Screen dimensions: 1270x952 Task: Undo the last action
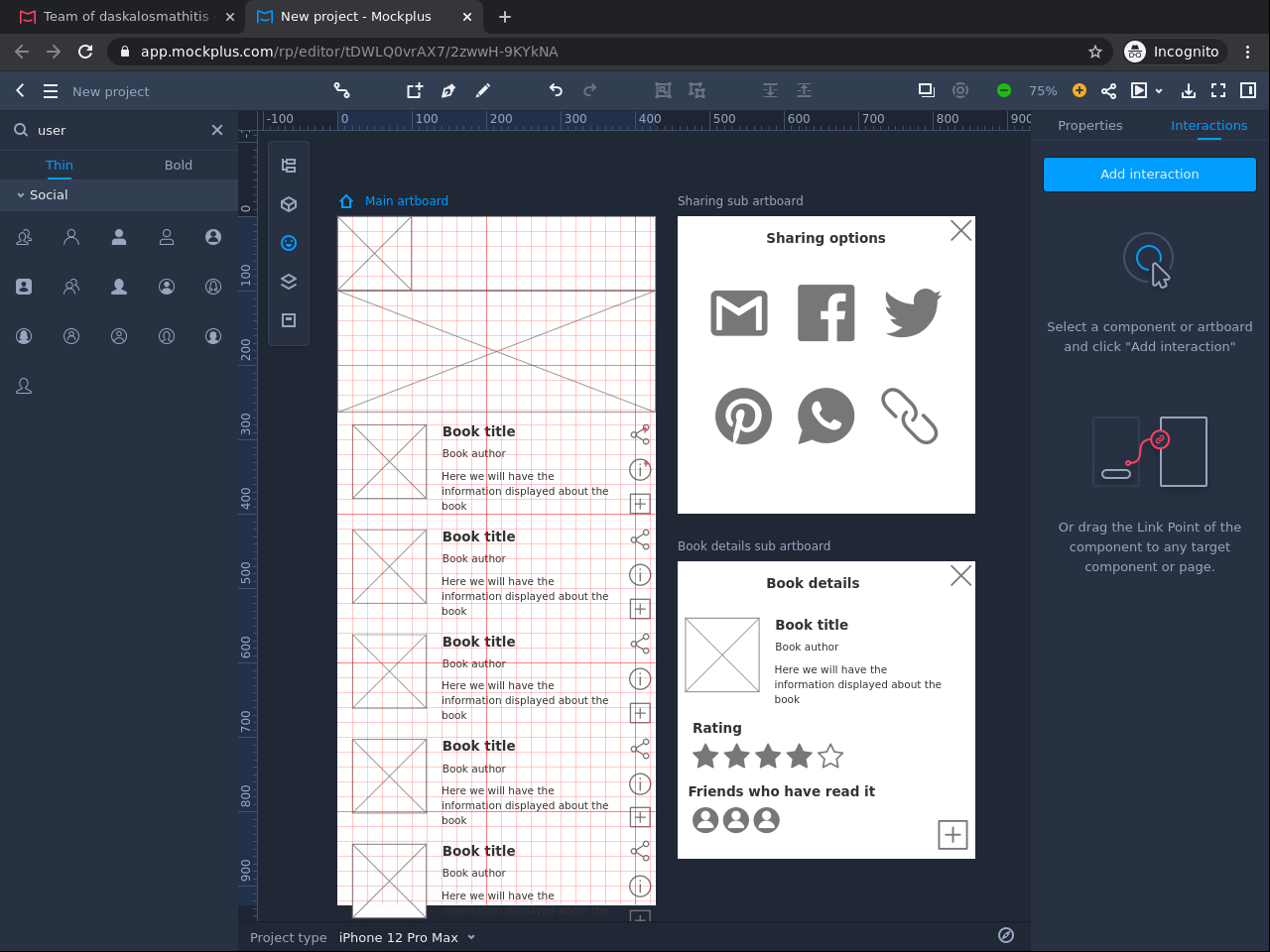(556, 90)
